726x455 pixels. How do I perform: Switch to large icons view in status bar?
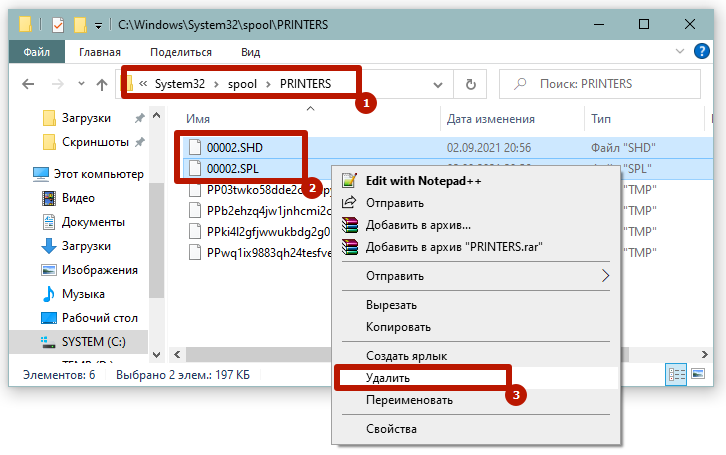697,374
